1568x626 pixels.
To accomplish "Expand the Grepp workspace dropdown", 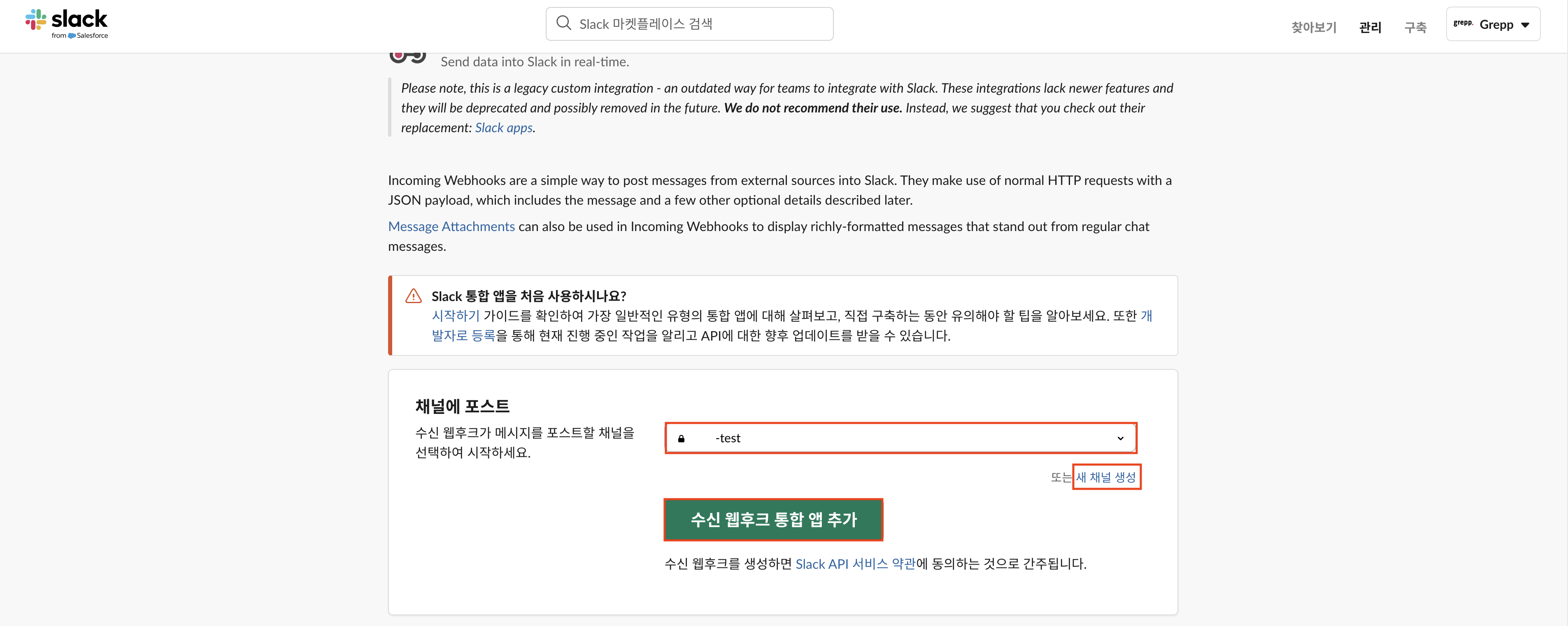I will click(x=1525, y=25).
